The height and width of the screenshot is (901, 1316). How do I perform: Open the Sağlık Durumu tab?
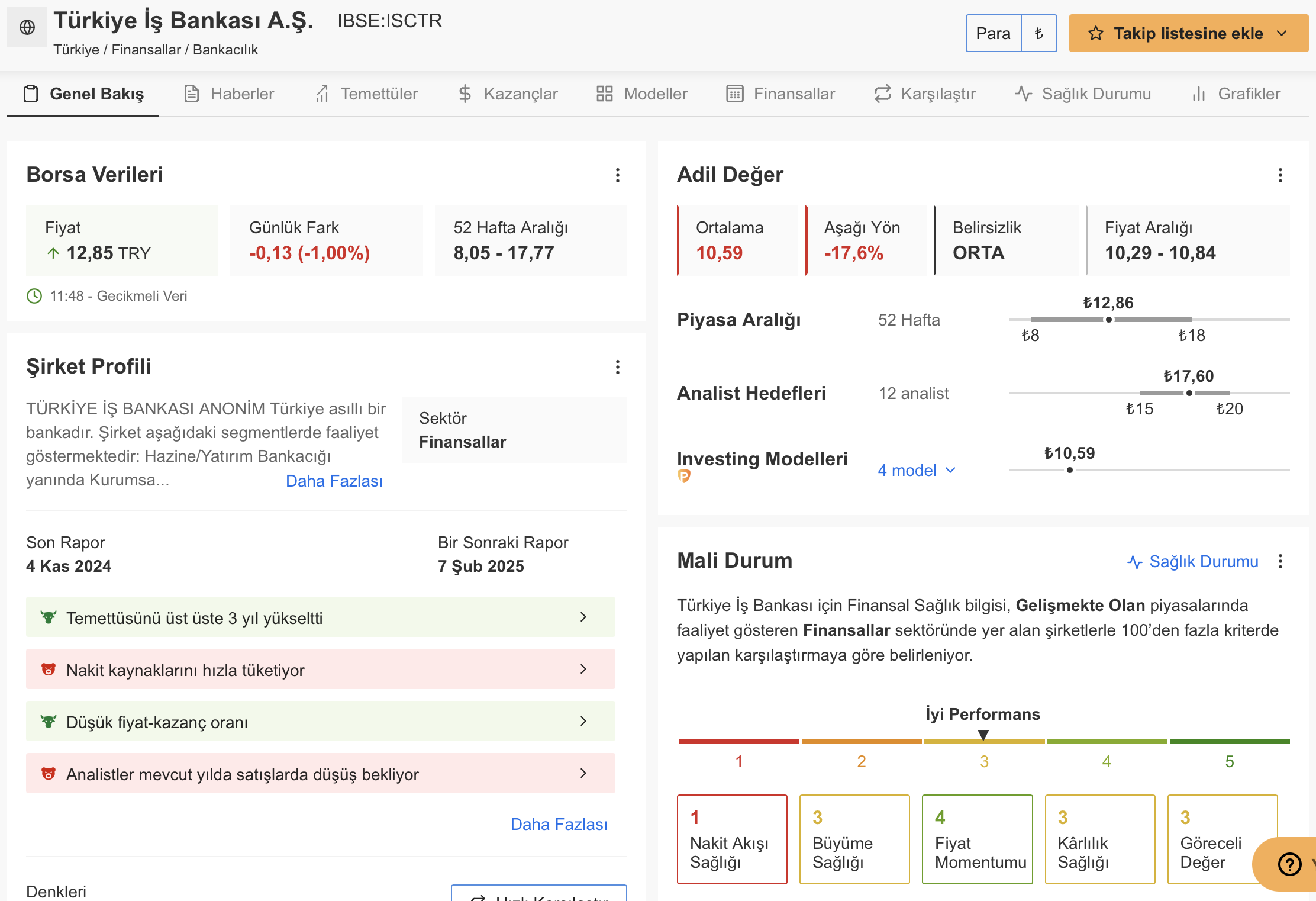pos(1083,94)
